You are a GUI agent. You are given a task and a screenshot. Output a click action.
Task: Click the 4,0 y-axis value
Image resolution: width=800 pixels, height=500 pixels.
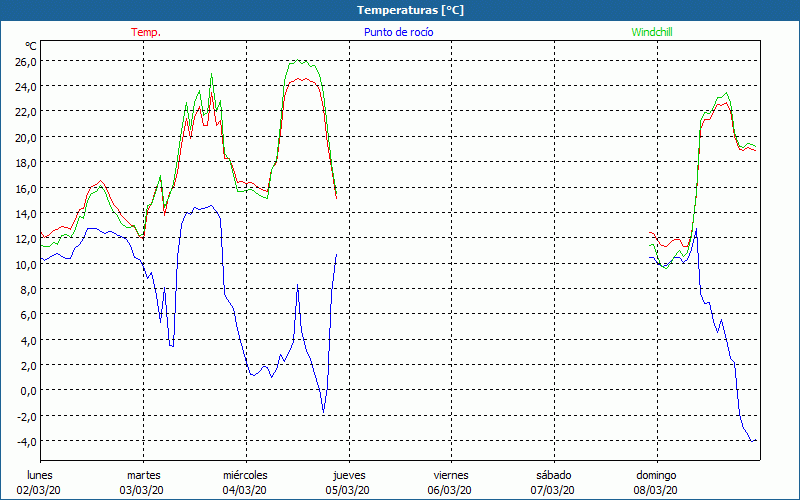pyautogui.click(x=29, y=341)
